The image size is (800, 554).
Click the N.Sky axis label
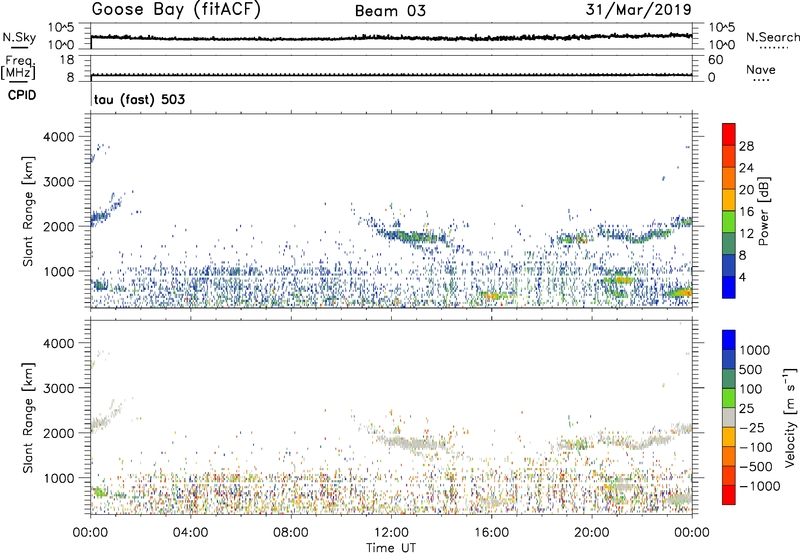click(19, 37)
